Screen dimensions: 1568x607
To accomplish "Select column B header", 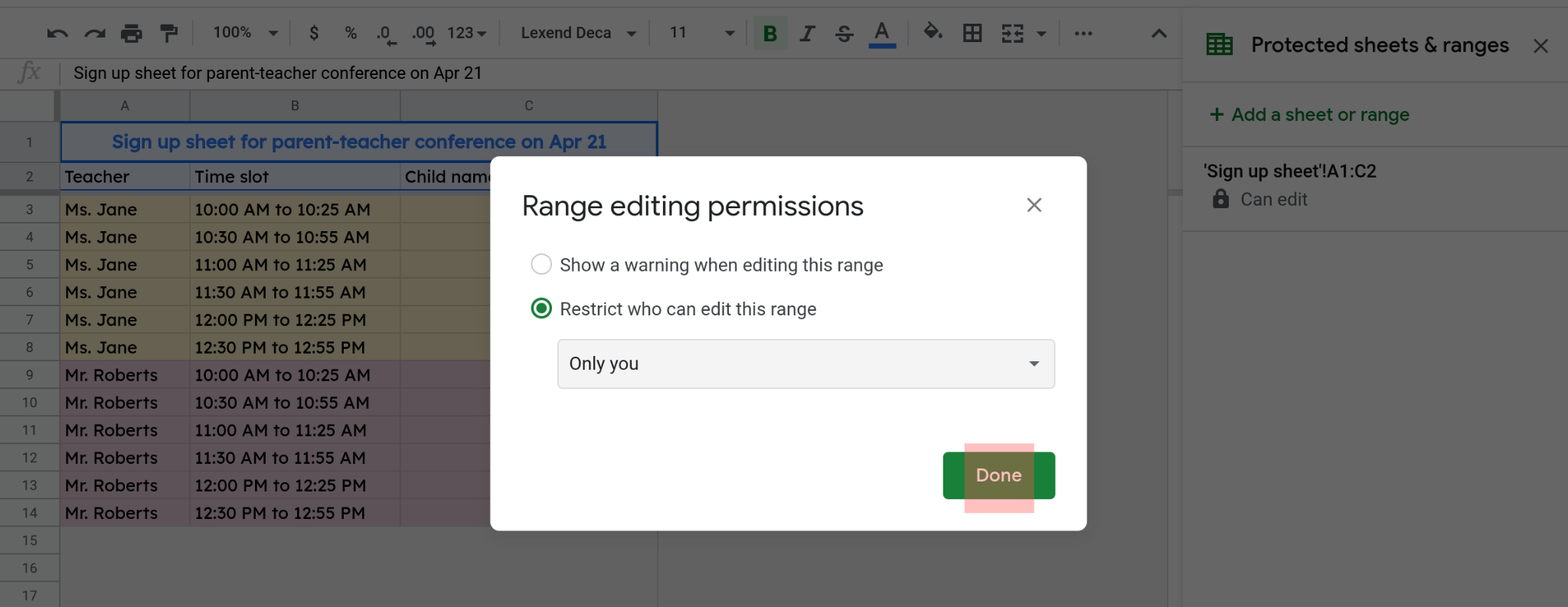I will [295, 106].
